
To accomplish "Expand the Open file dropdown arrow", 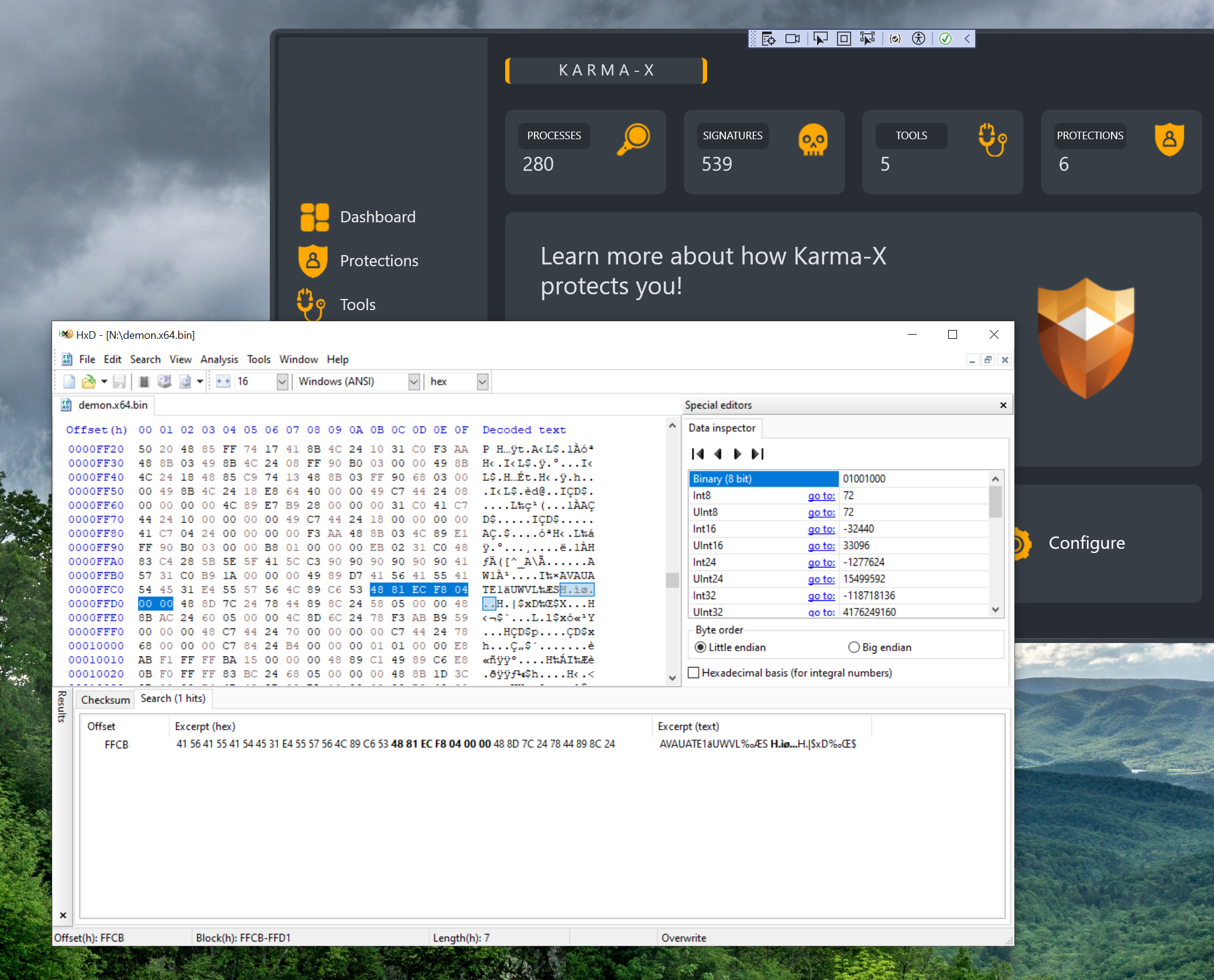I will (104, 381).
